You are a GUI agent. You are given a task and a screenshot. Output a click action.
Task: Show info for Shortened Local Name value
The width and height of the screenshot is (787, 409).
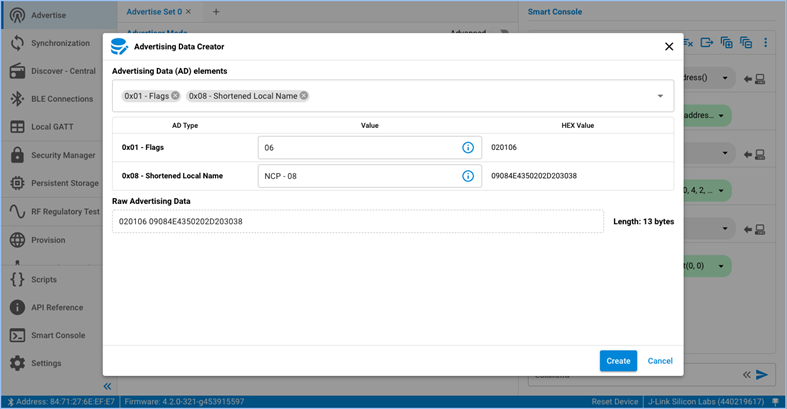[467, 176]
